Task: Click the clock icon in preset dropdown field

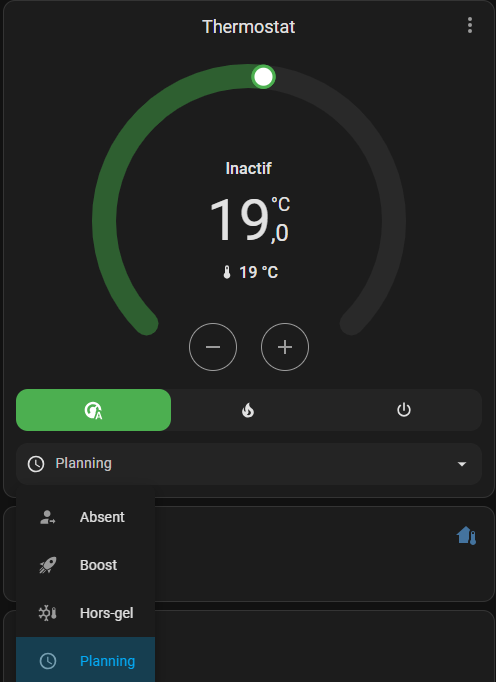Action: [36, 464]
